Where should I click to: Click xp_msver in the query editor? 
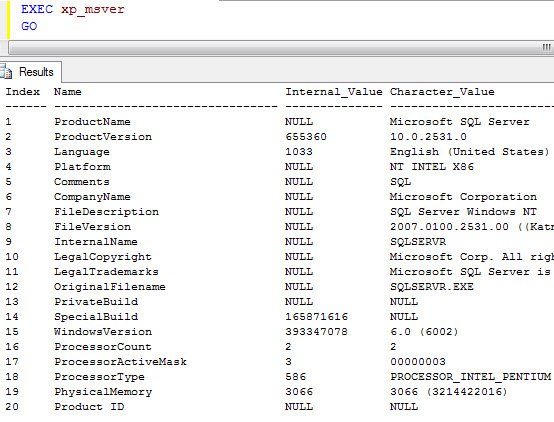pyautogui.click(x=93, y=10)
